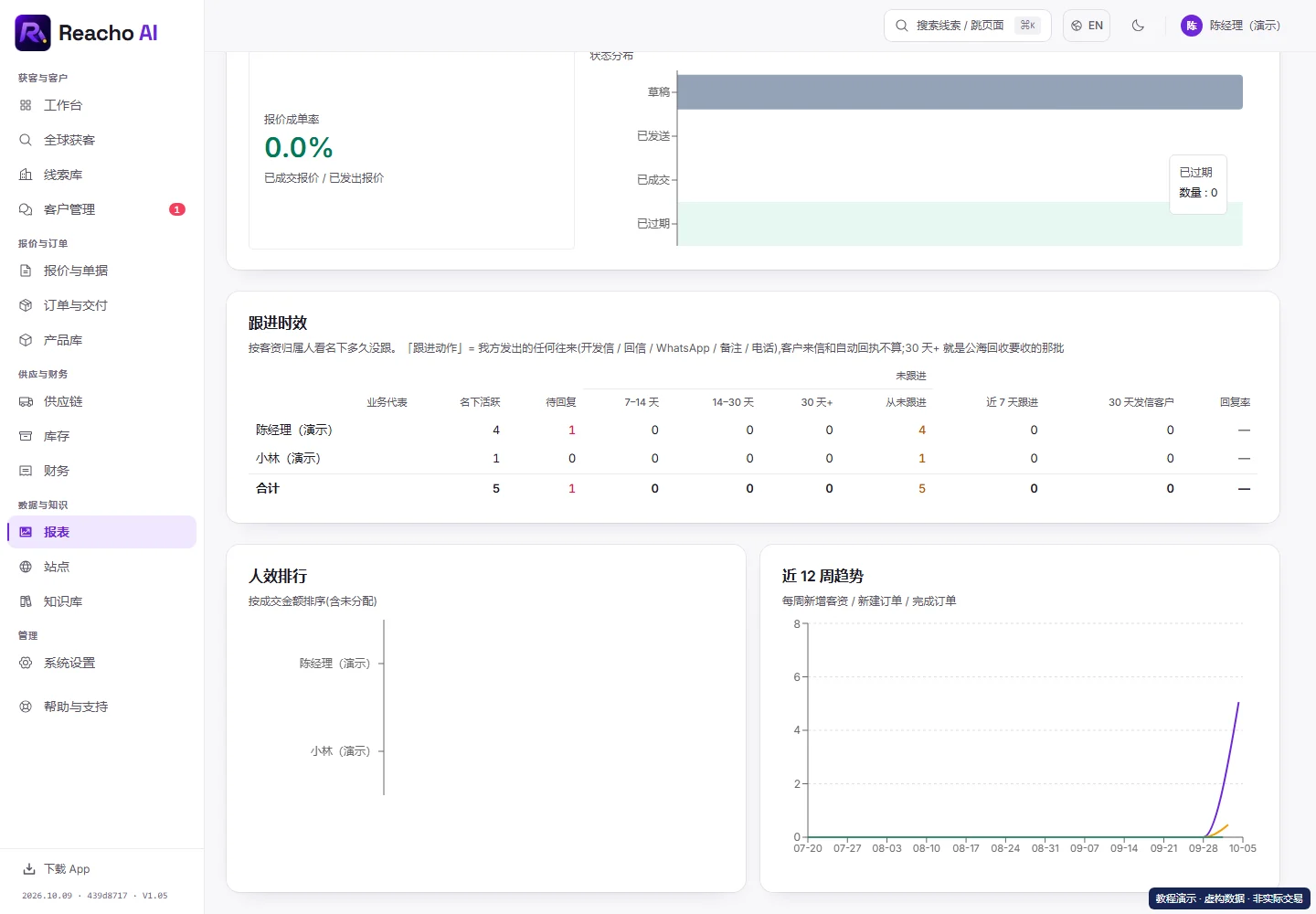Click the 陈经理（演示） table row name
The width and height of the screenshot is (1316, 914).
coord(294,430)
